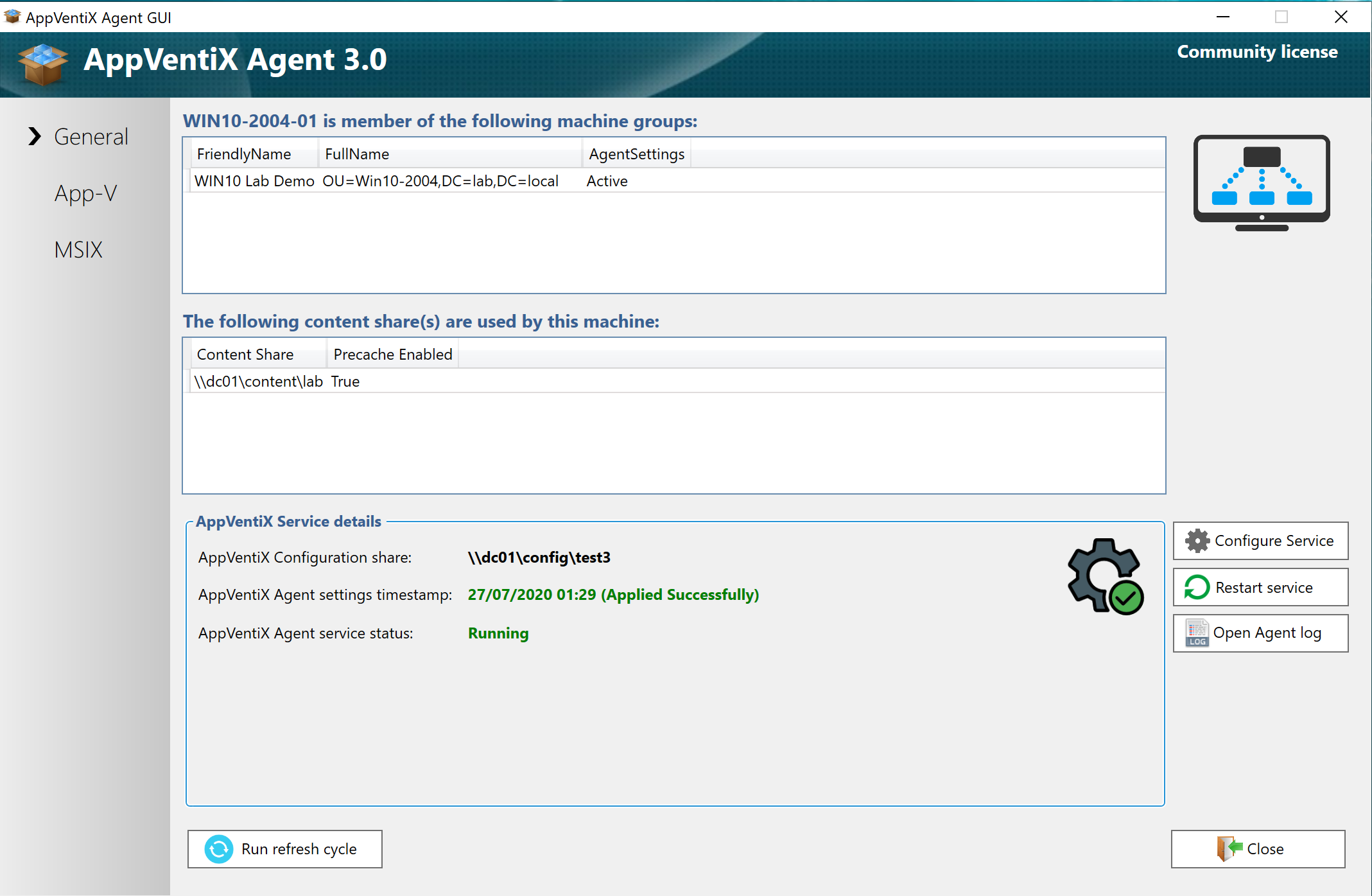Screen dimensions: 1372x896
Task: Click the door exit icon on Close
Action: coord(1229,848)
